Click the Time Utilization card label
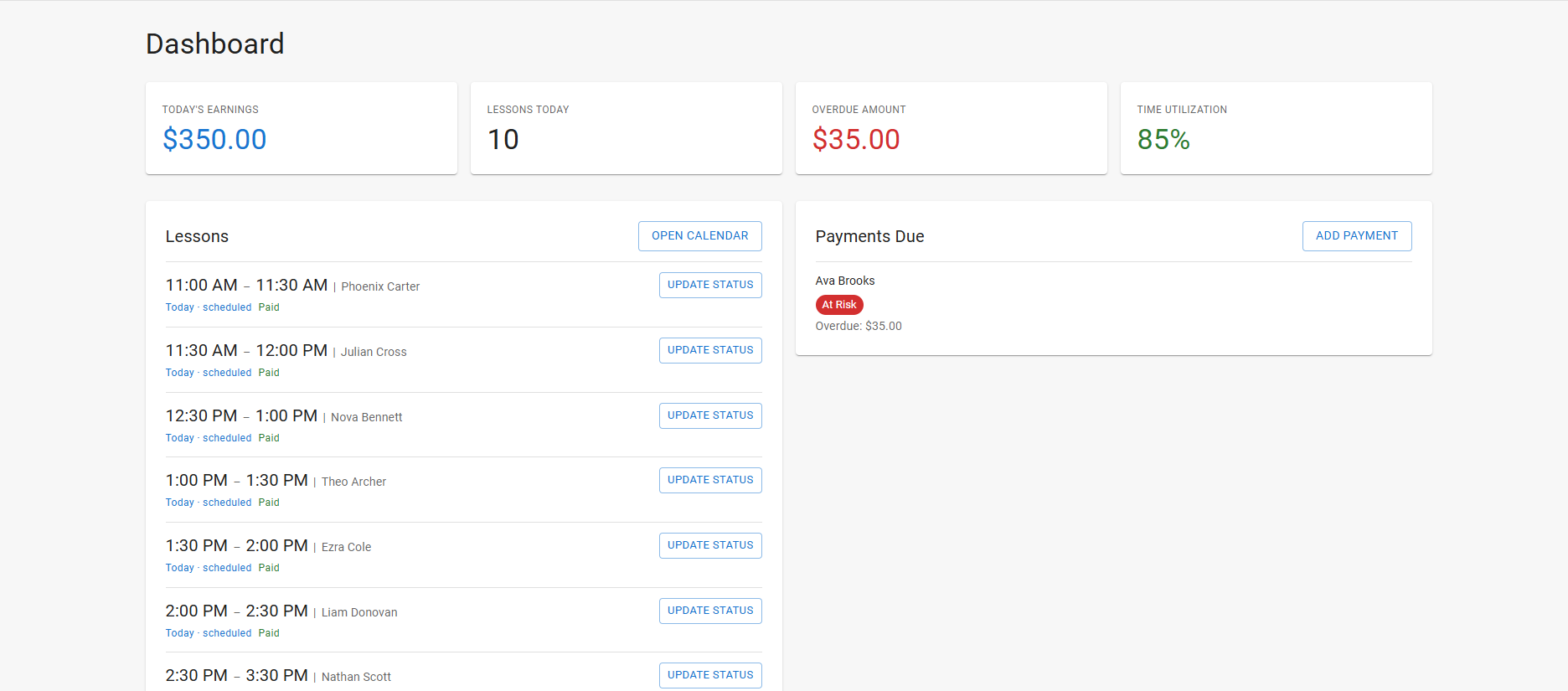Screen dimensions: 1568x691 tap(1182, 110)
